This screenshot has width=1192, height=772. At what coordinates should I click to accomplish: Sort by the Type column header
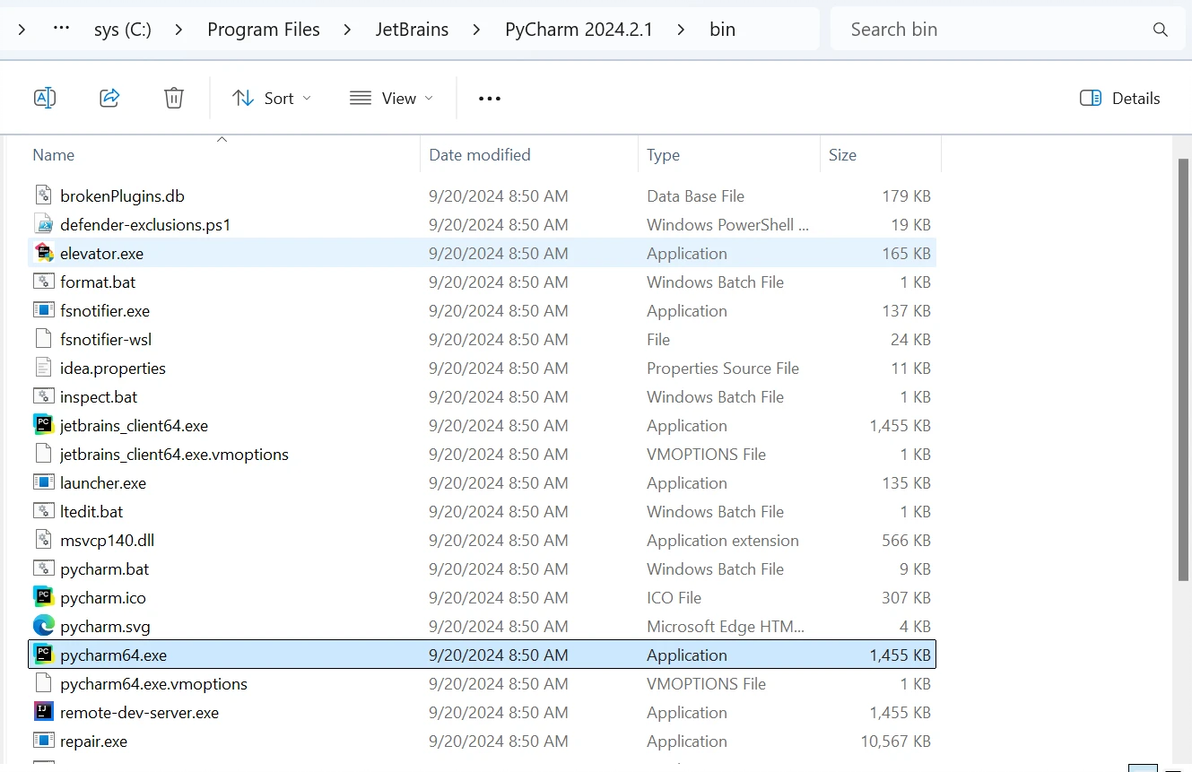pos(663,155)
